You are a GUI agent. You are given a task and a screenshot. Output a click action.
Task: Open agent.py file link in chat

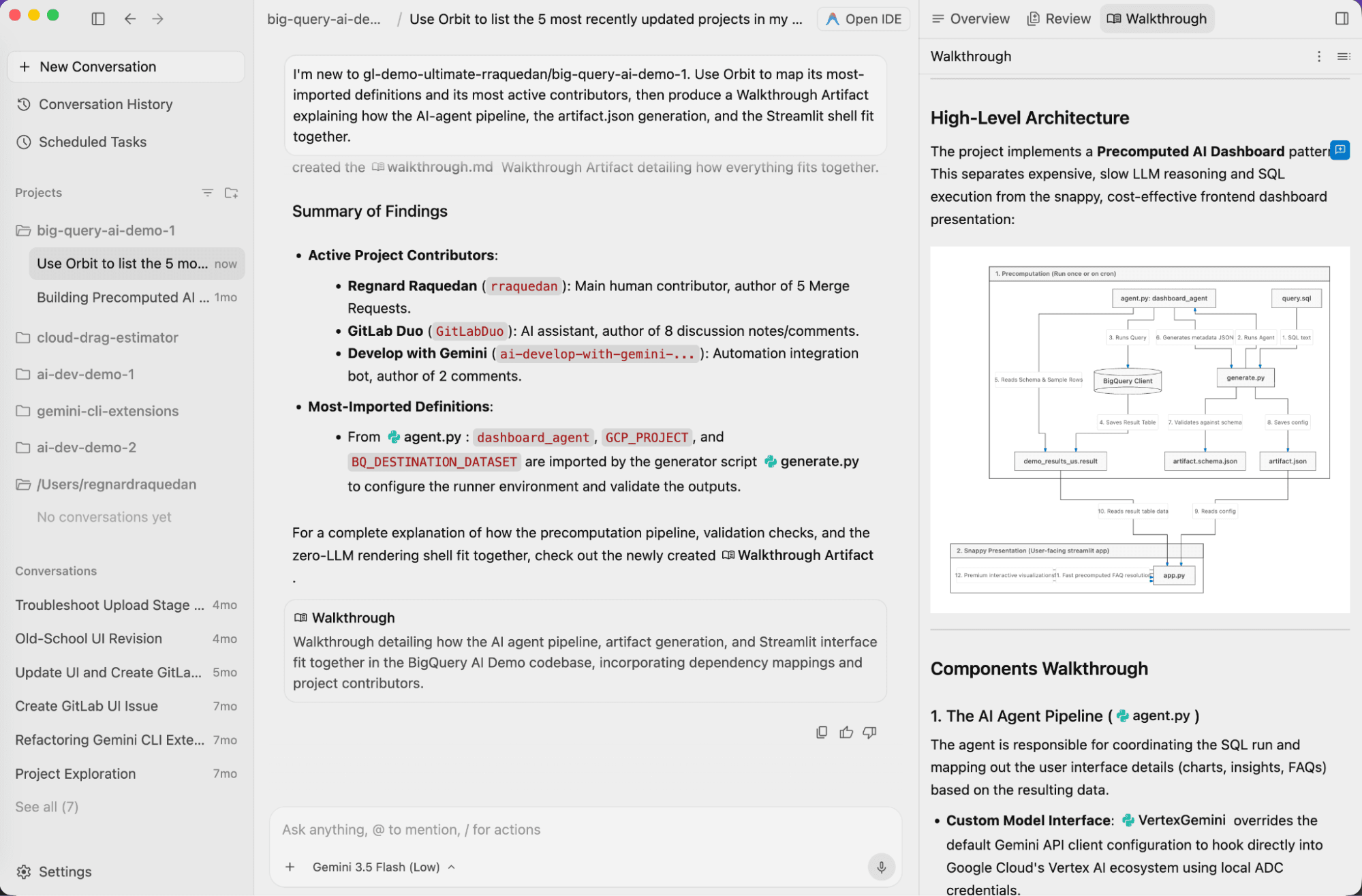(x=424, y=437)
